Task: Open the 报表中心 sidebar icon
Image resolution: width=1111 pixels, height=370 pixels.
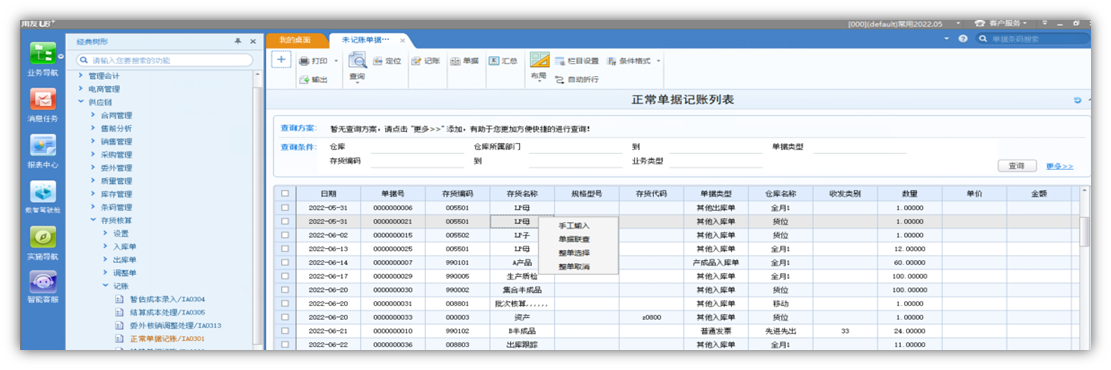Action: [43, 146]
